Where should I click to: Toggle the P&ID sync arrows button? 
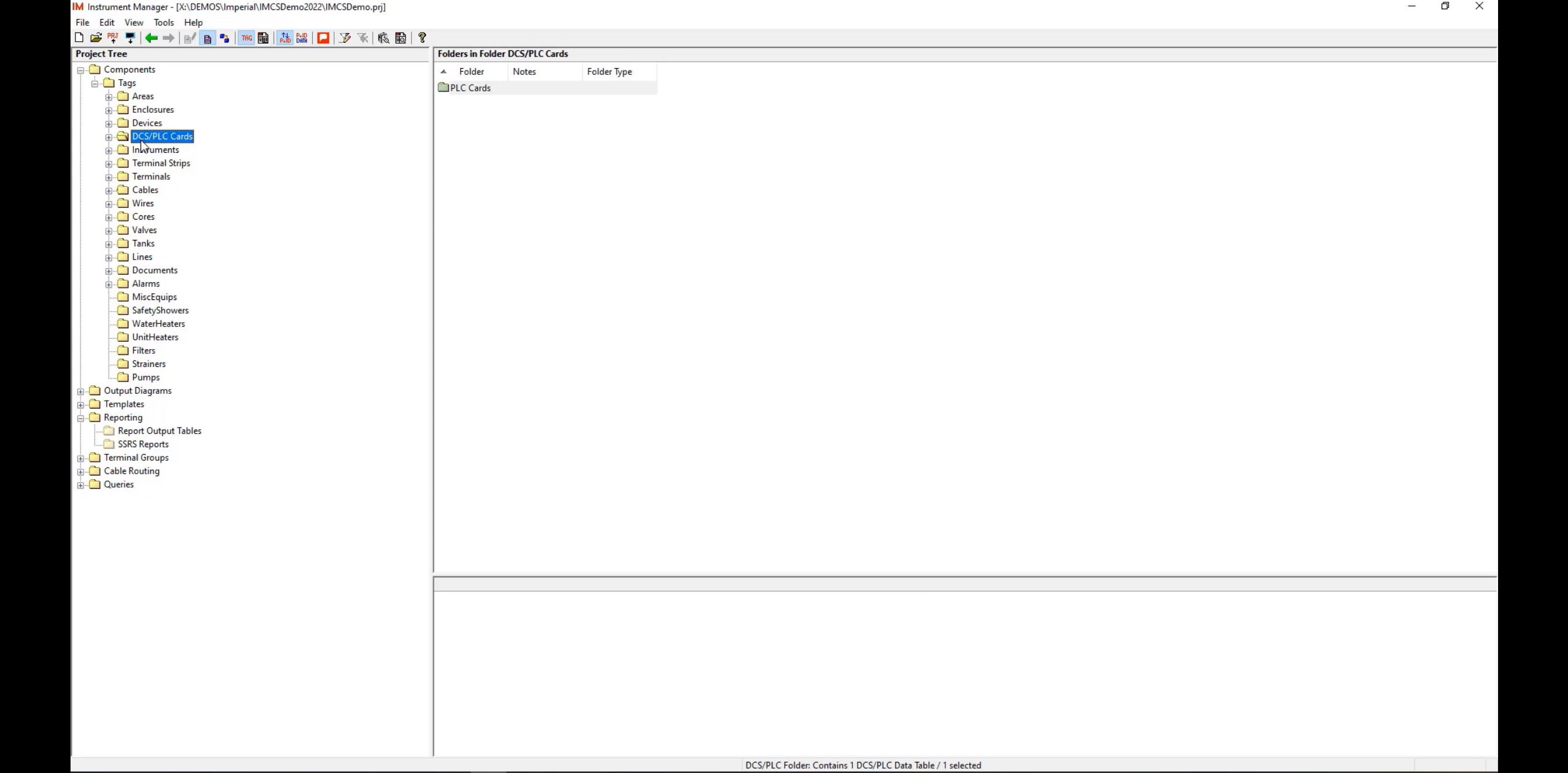(285, 38)
